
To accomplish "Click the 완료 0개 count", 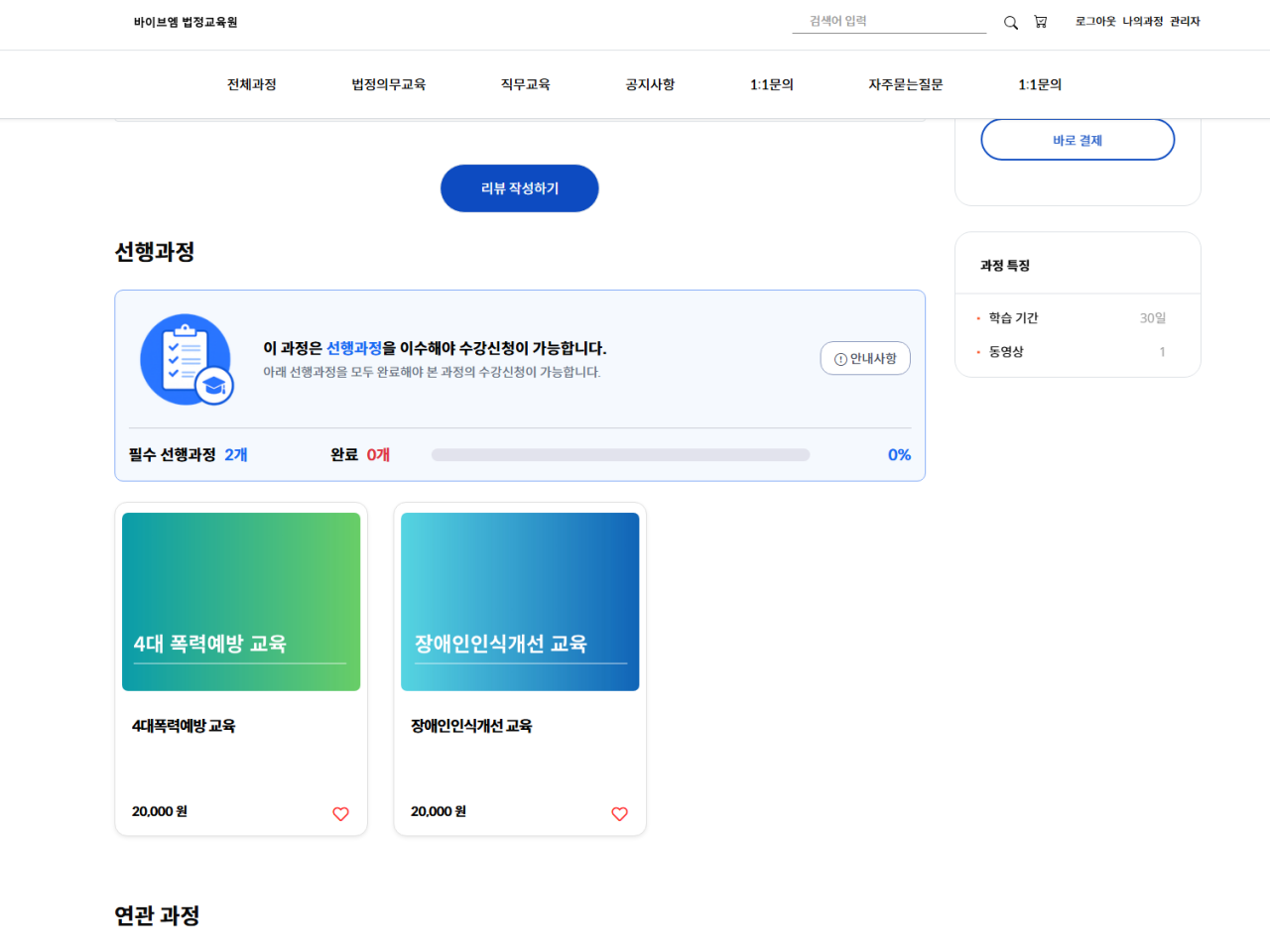I will pyautogui.click(x=360, y=455).
